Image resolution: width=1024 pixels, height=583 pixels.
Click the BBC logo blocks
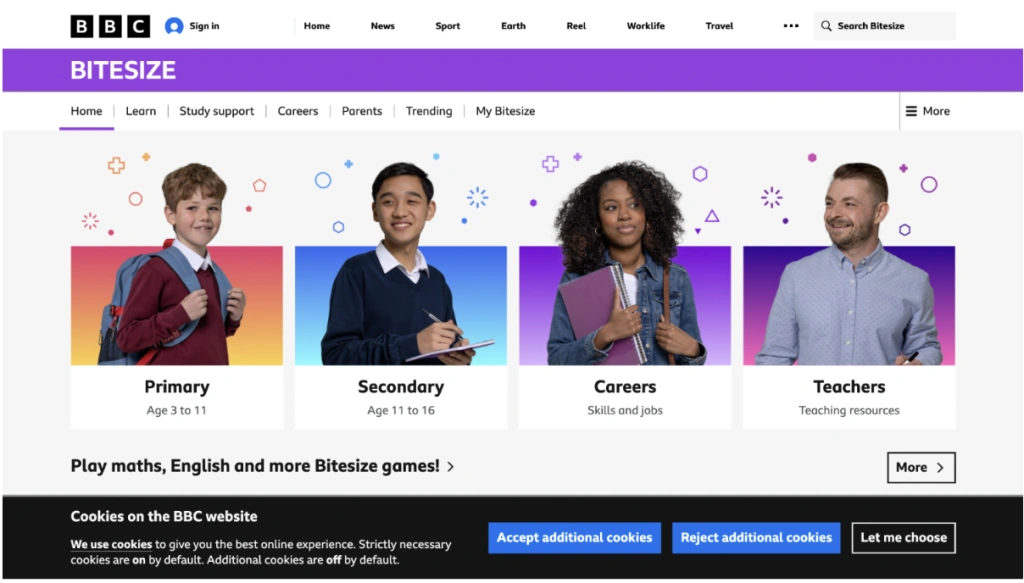coord(110,26)
